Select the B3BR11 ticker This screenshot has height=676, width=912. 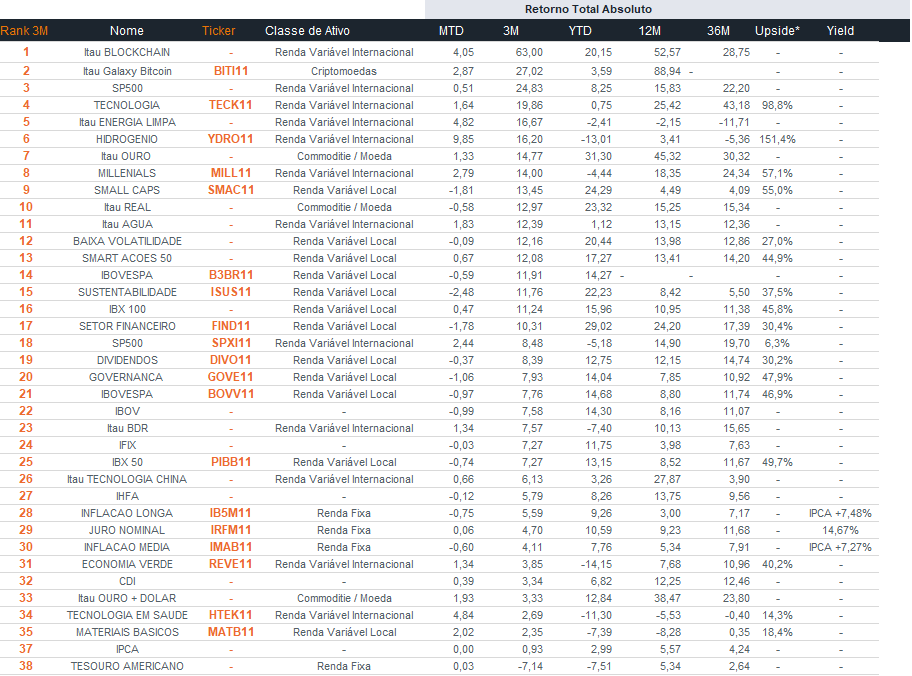pos(231,275)
